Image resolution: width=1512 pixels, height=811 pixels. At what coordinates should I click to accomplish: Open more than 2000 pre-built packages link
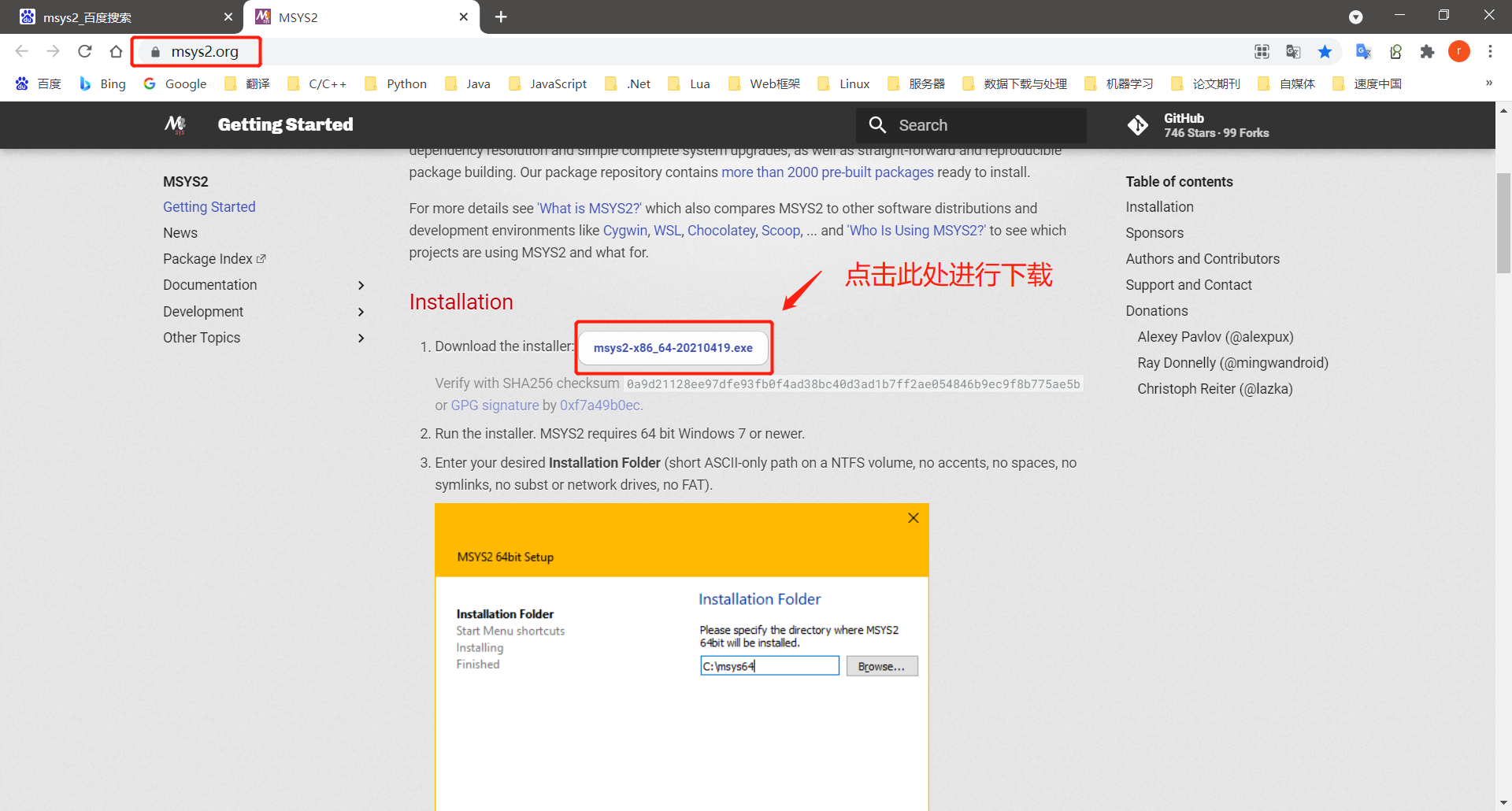(828, 172)
